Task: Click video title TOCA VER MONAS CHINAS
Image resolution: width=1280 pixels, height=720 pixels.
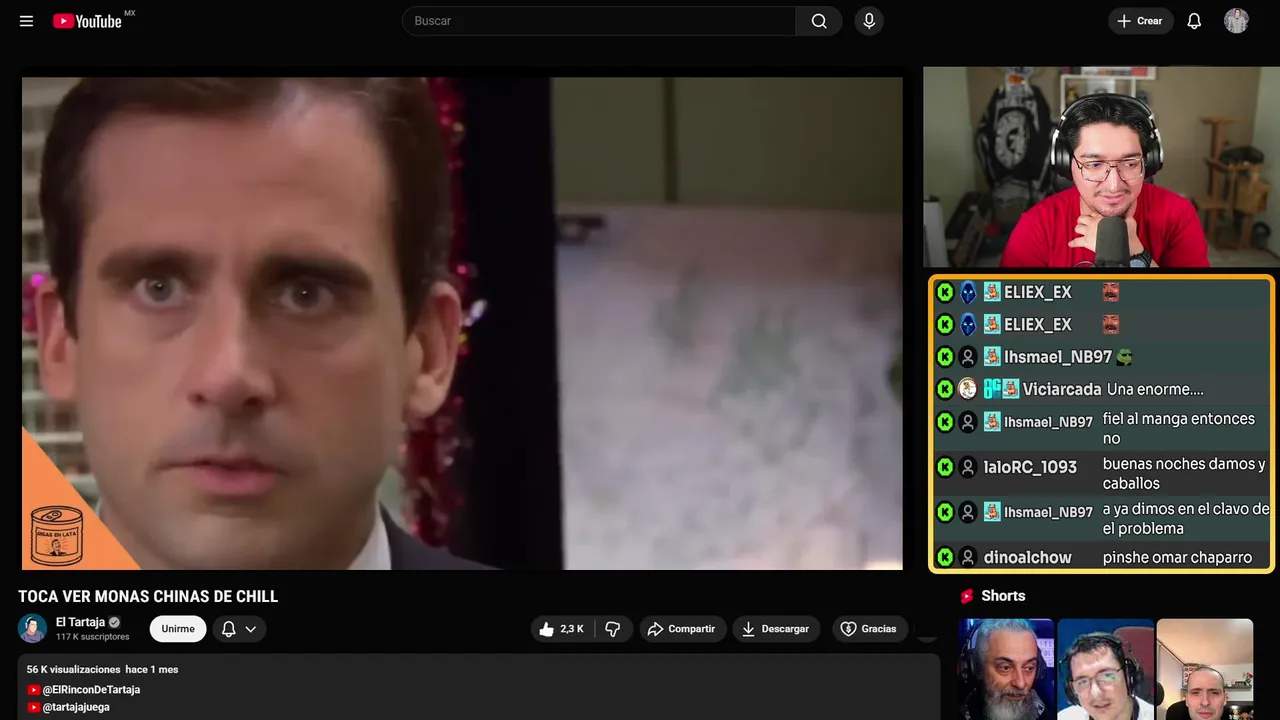Action: pyautogui.click(x=148, y=596)
